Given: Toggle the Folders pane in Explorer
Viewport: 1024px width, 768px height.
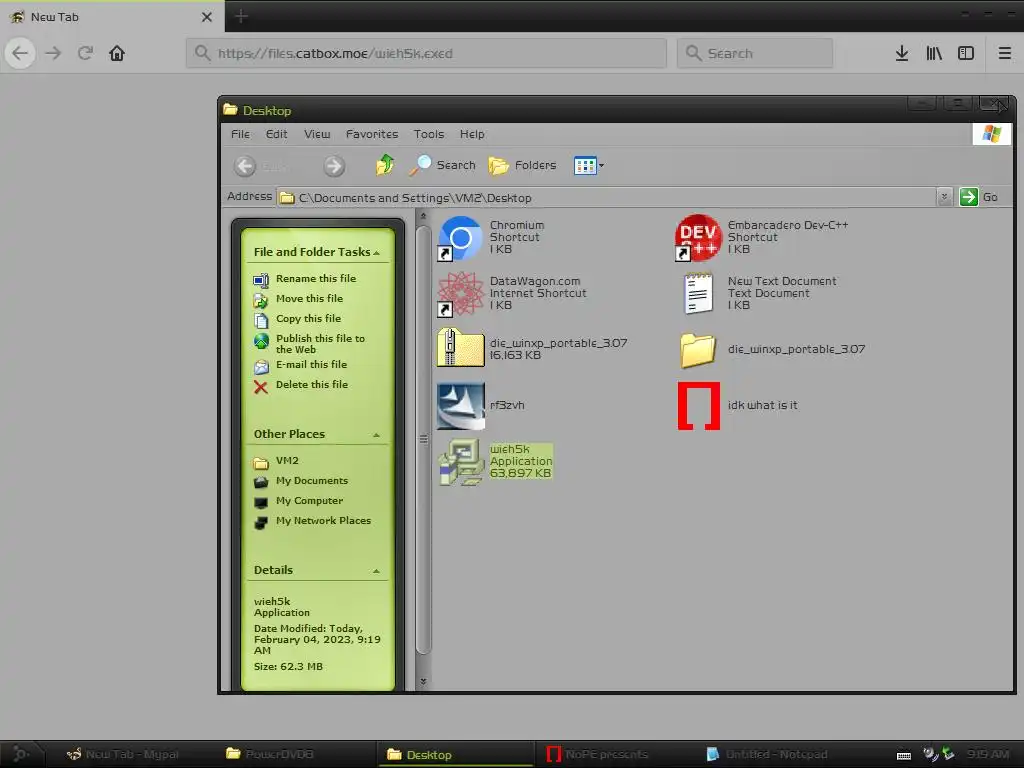Looking at the screenshot, I should coord(522,165).
